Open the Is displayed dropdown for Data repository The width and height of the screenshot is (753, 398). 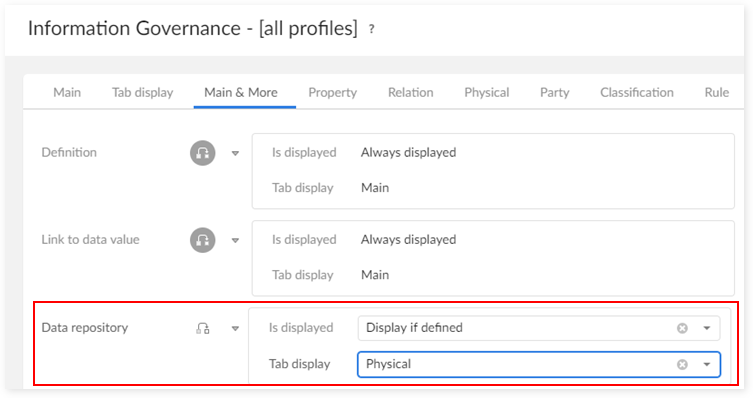707,328
